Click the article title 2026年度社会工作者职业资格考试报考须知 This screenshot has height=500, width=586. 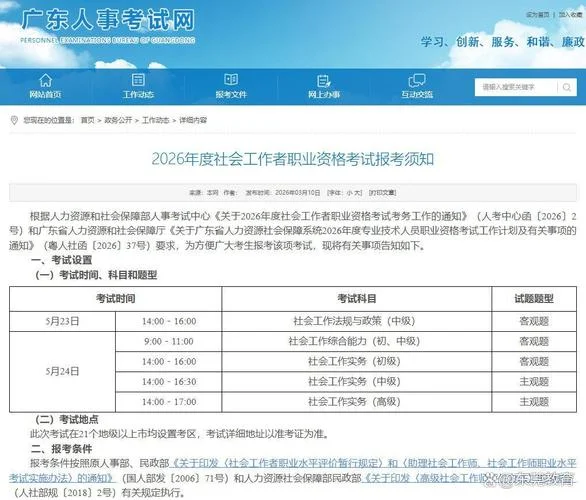pos(293,159)
